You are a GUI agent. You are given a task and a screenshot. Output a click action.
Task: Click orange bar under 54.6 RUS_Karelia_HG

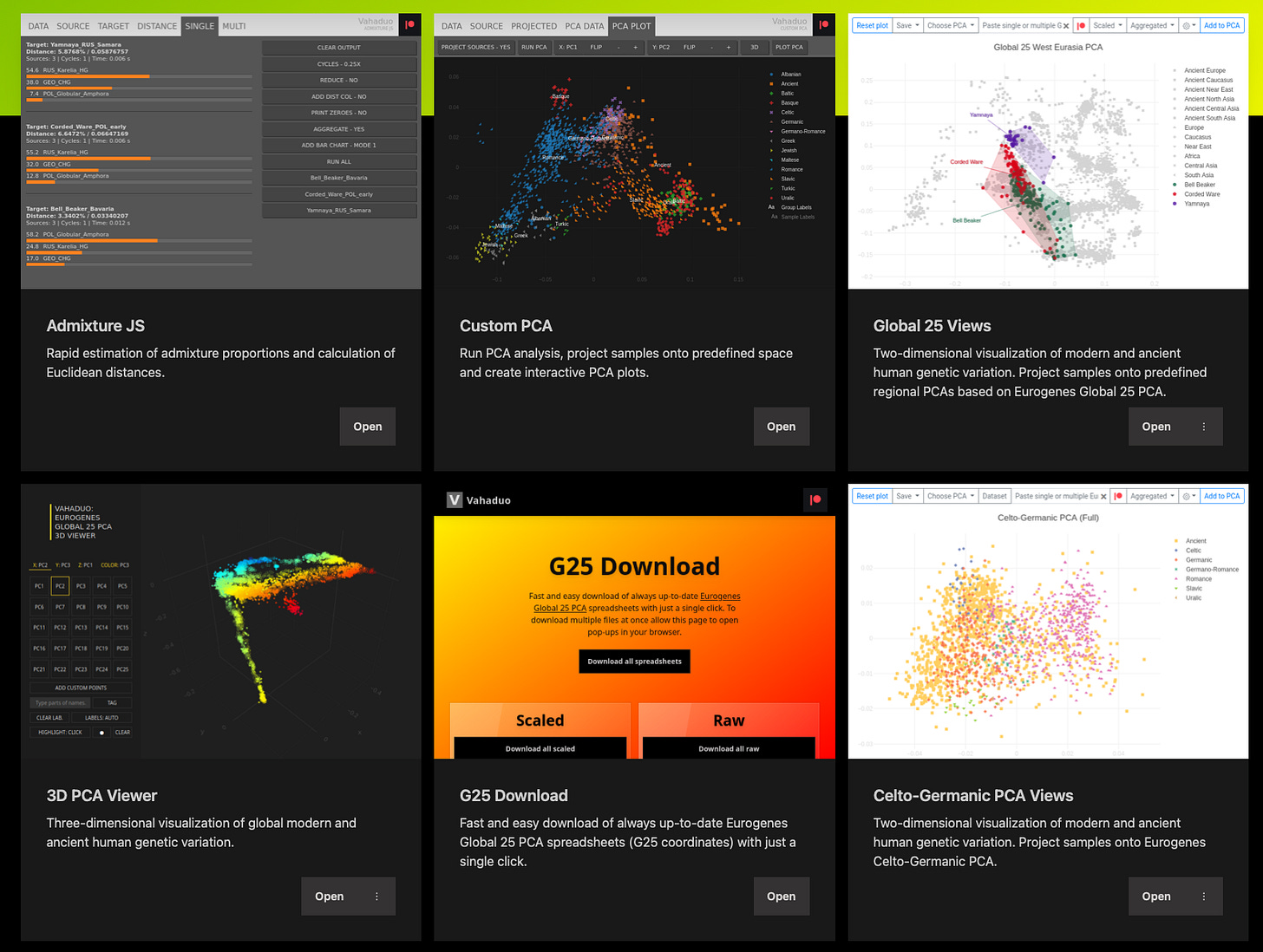[88, 76]
